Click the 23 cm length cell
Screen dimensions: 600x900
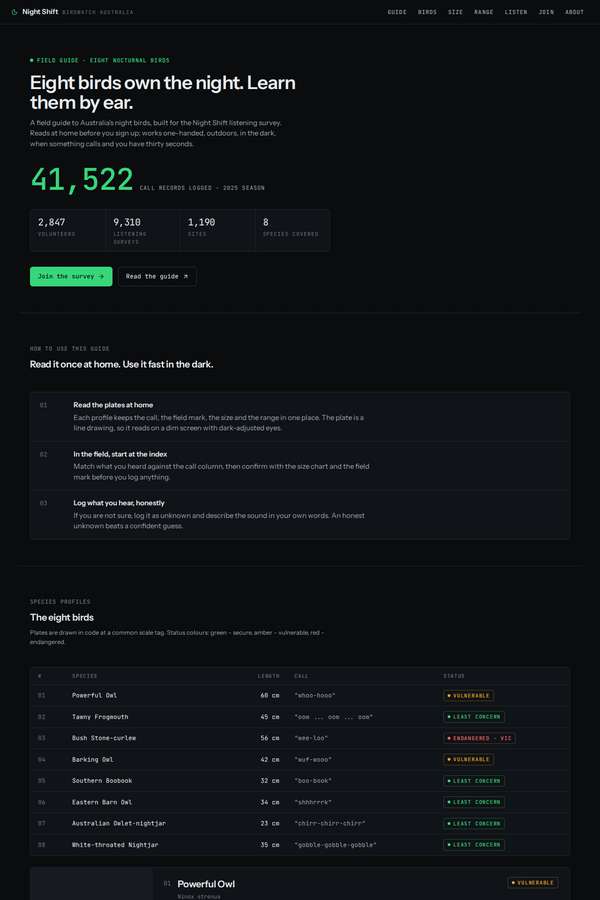[x=270, y=823]
